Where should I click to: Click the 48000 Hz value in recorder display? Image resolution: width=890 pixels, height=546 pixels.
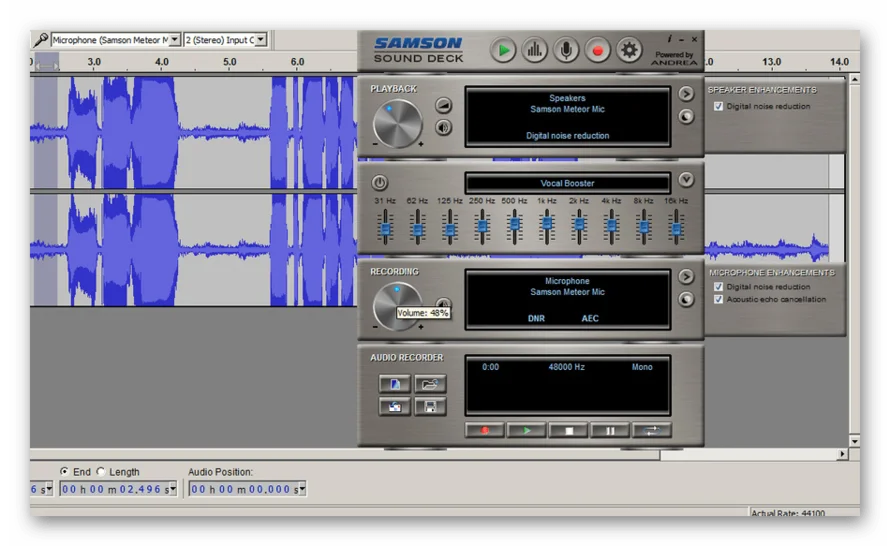tap(566, 367)
